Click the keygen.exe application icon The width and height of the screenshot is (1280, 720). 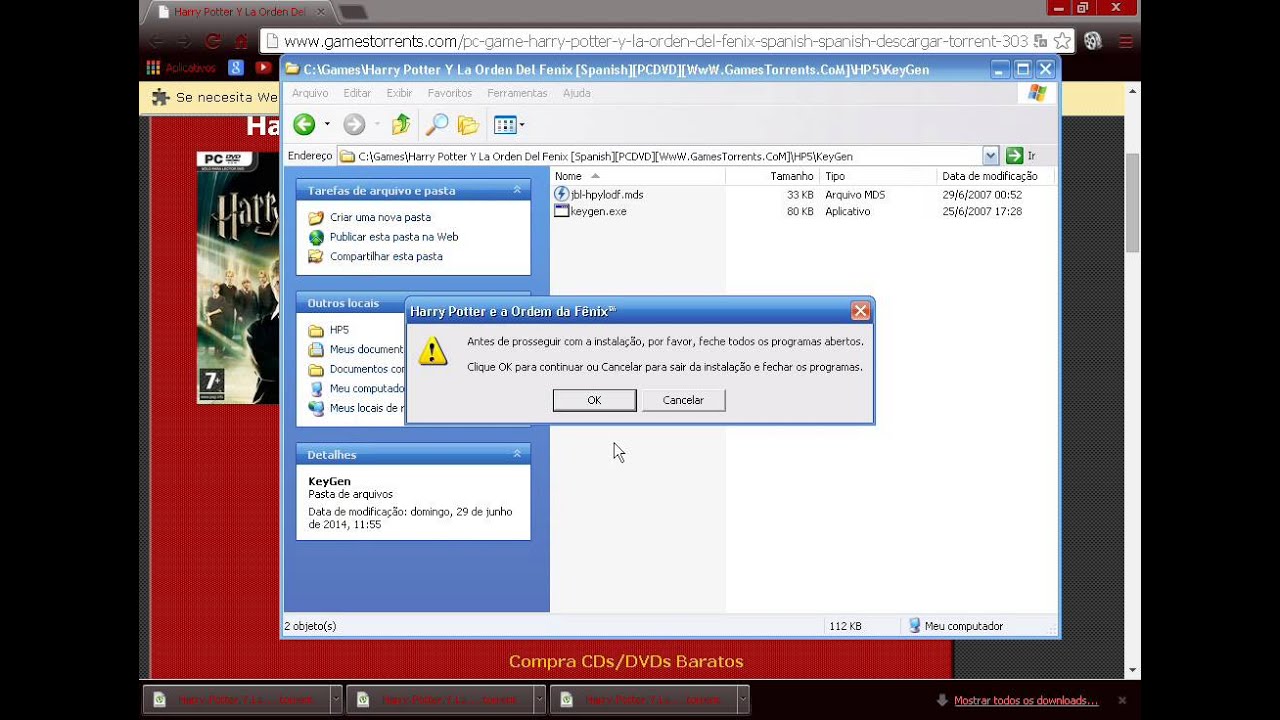[x=561, y=211]
